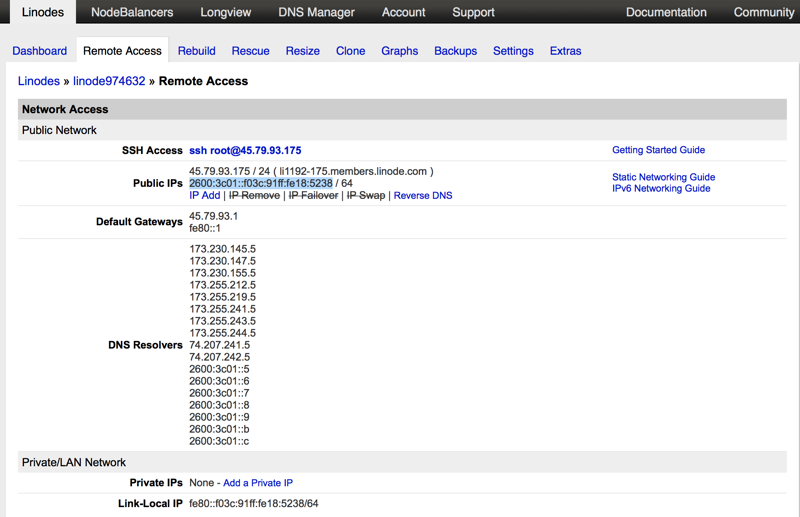Screen dimensions: 800x517
Task: Click the Network Access section header
Action: (x=402, y=109)
